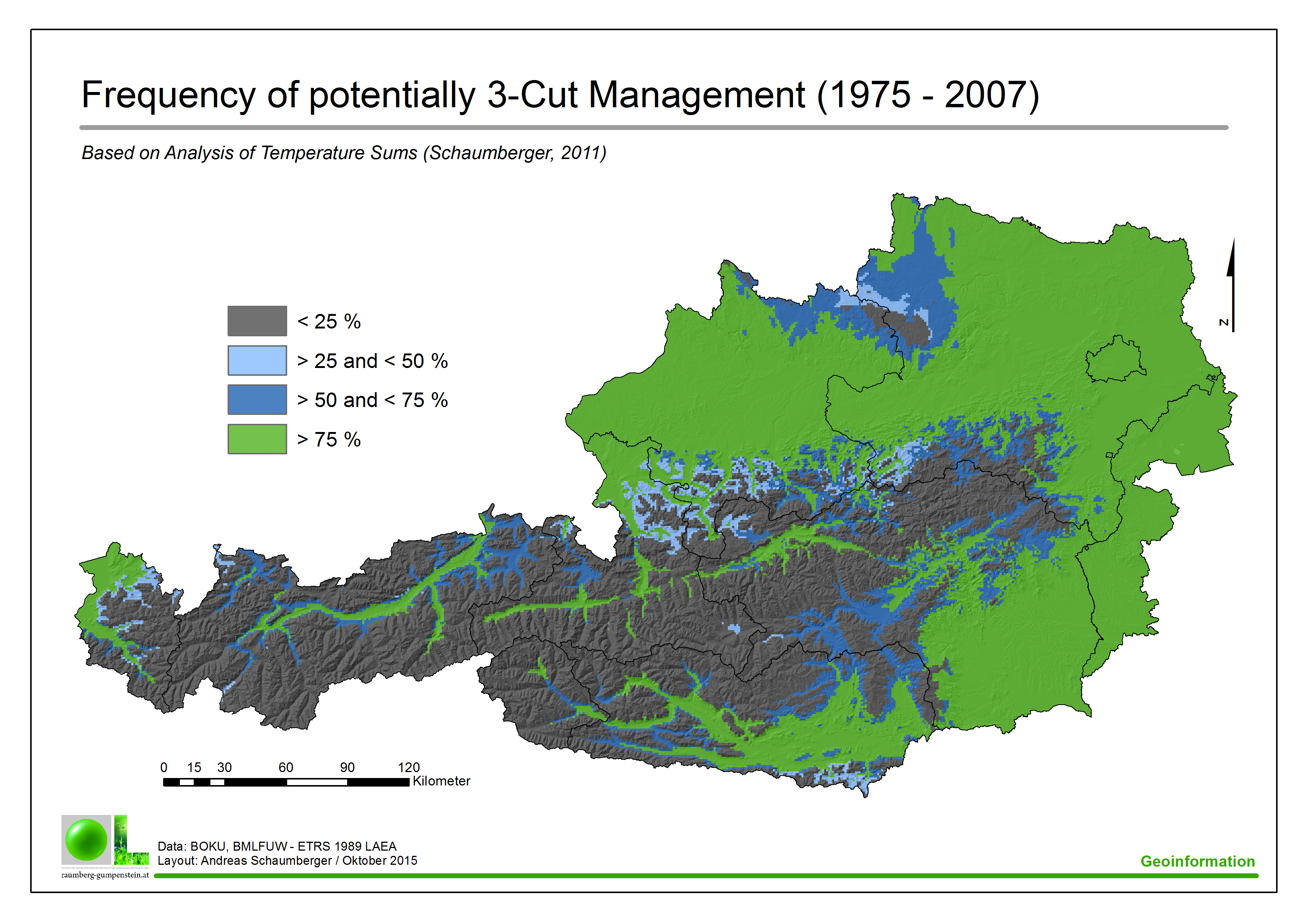The height and width of the screenshot is (924, 1307).
Task: Click the green '> 75 %' legend swatch
Action: (x=257, y=439)
